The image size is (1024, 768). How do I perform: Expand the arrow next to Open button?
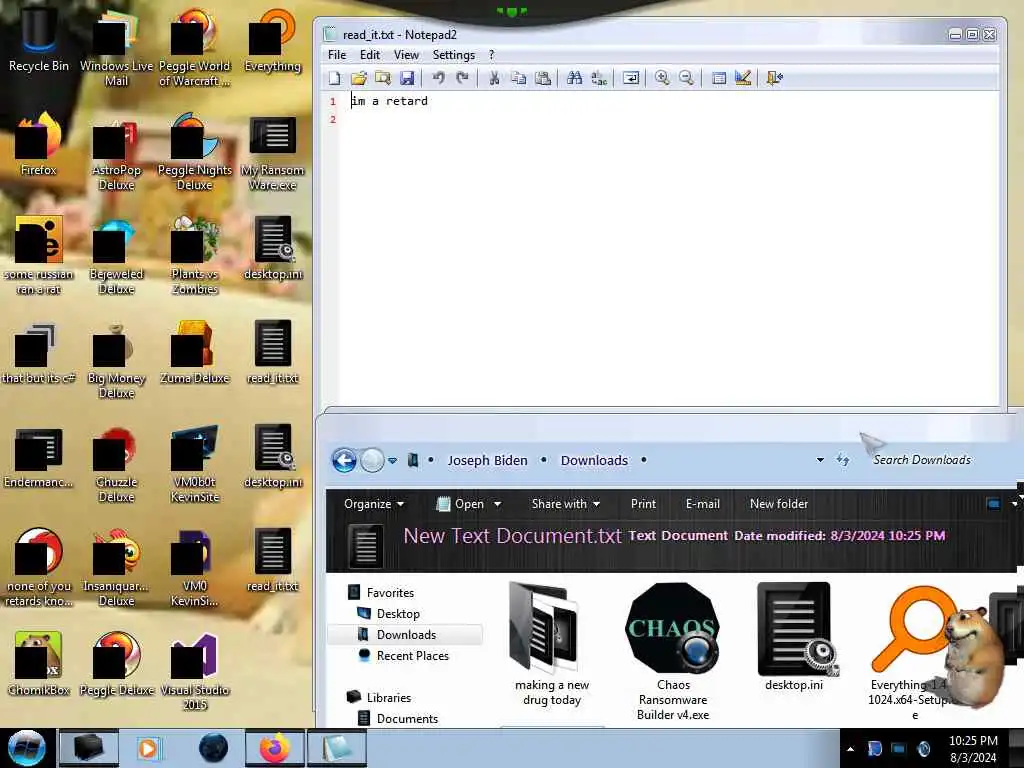point(498,504)
